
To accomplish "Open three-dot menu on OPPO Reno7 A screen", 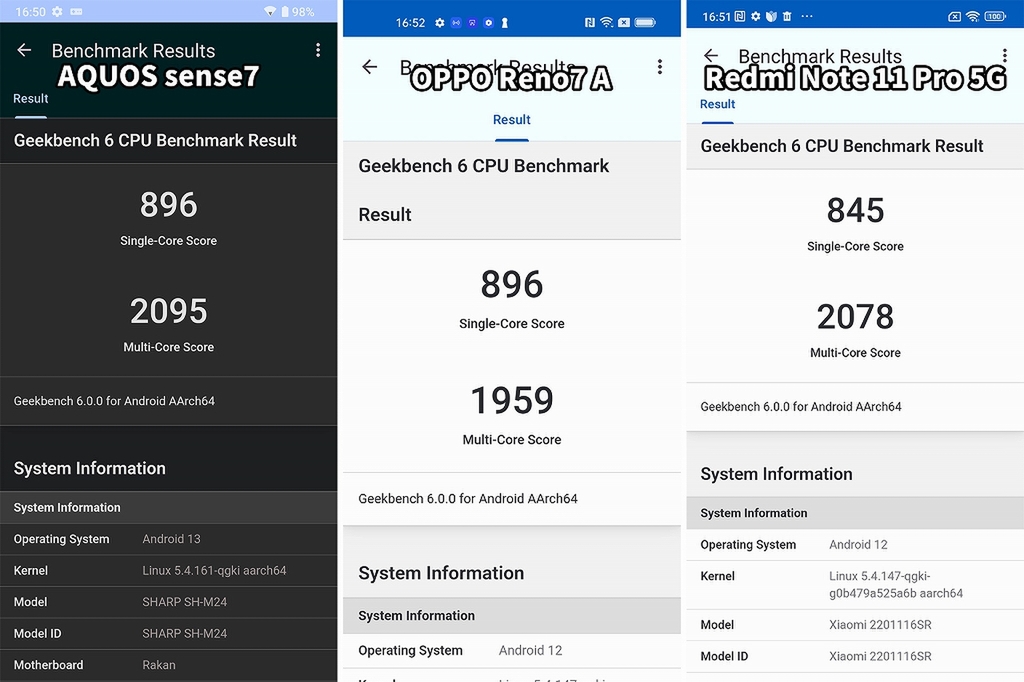I will (660, 66).
